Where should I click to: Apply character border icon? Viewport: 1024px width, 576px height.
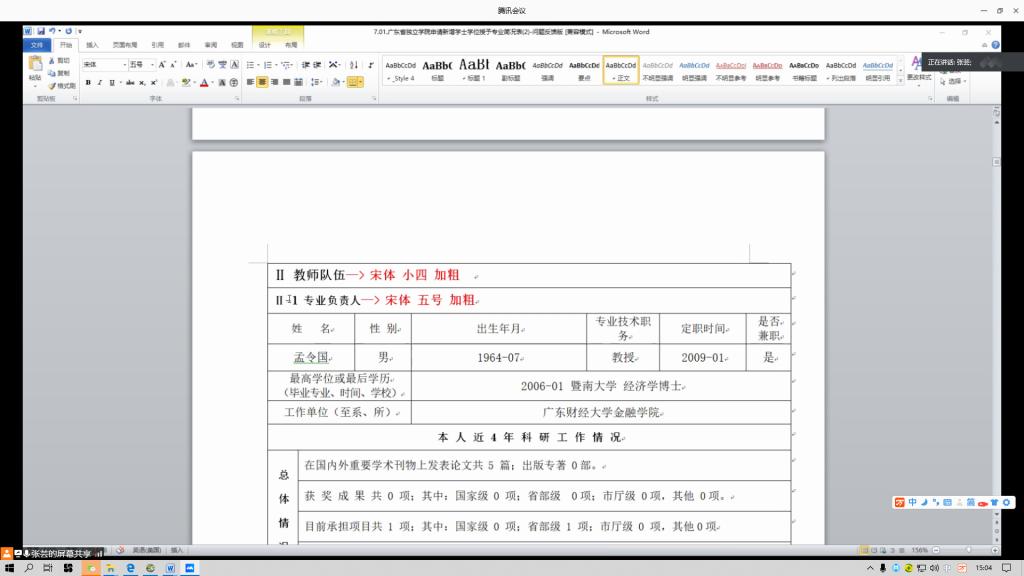[234, 65]
